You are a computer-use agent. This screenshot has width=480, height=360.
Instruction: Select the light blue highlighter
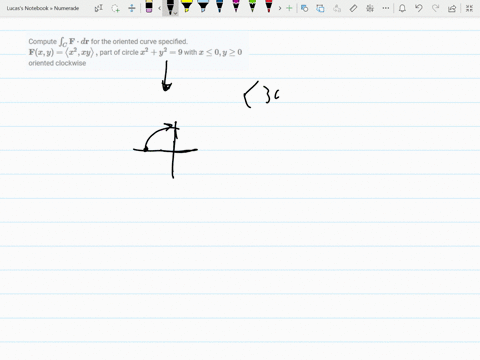tap(203, 7)
